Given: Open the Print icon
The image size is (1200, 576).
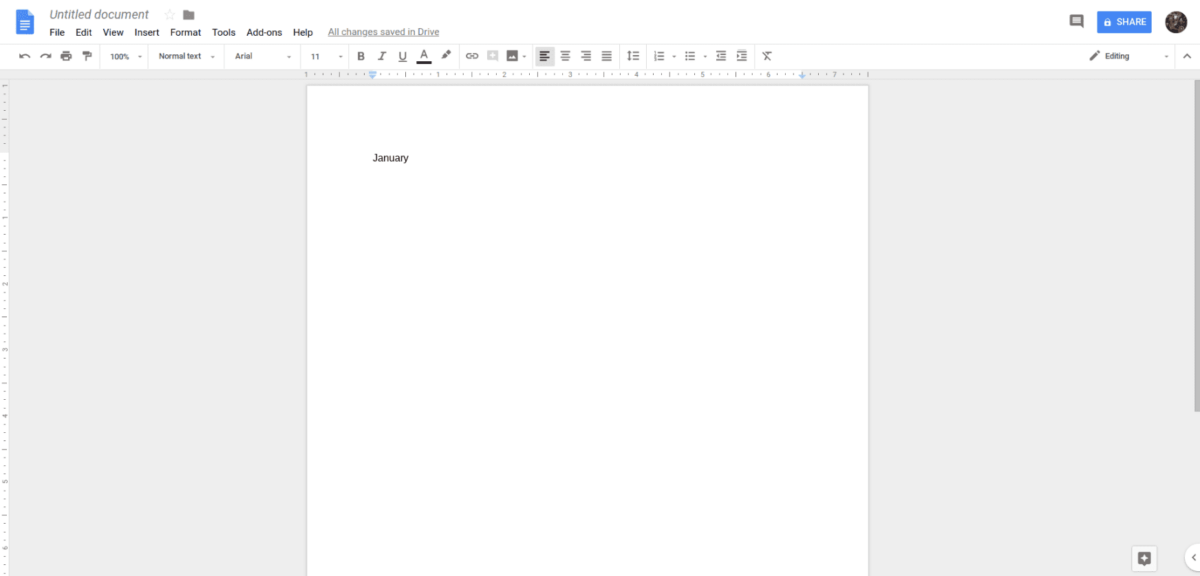Looking at the screenshot, I should (66, 56).
